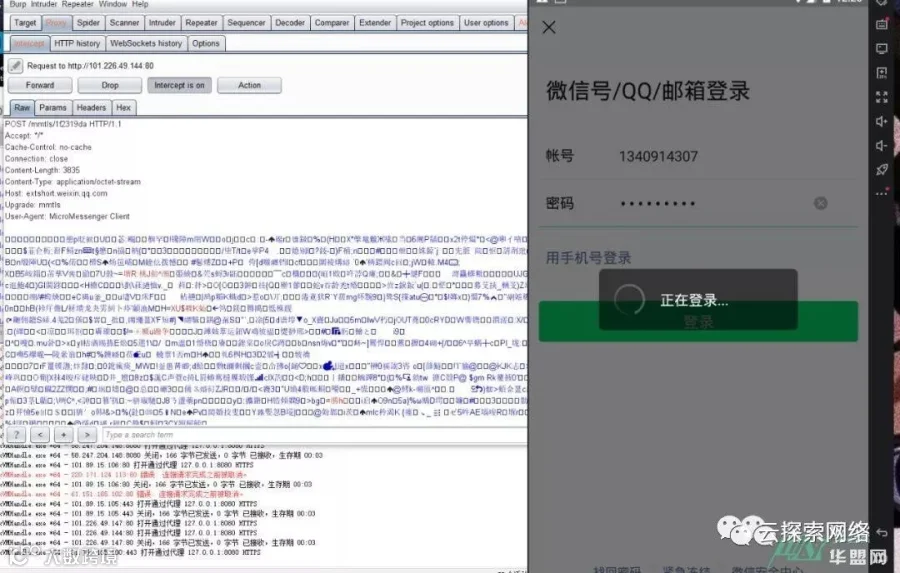Click the emulator volume up icon

click(x=882, y=121)
